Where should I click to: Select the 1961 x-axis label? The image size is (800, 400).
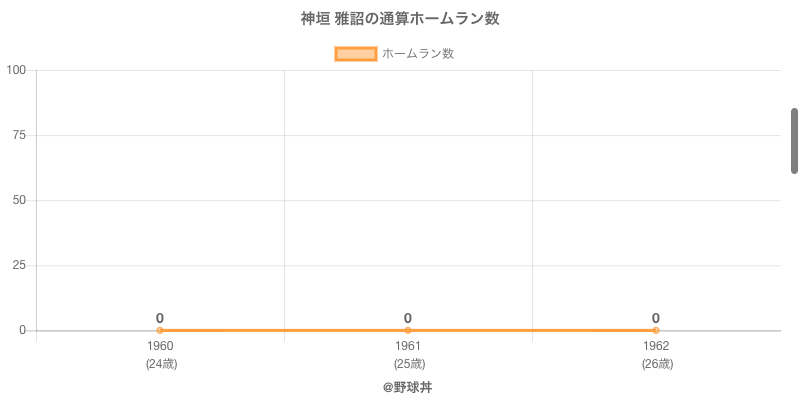point(408,346)
